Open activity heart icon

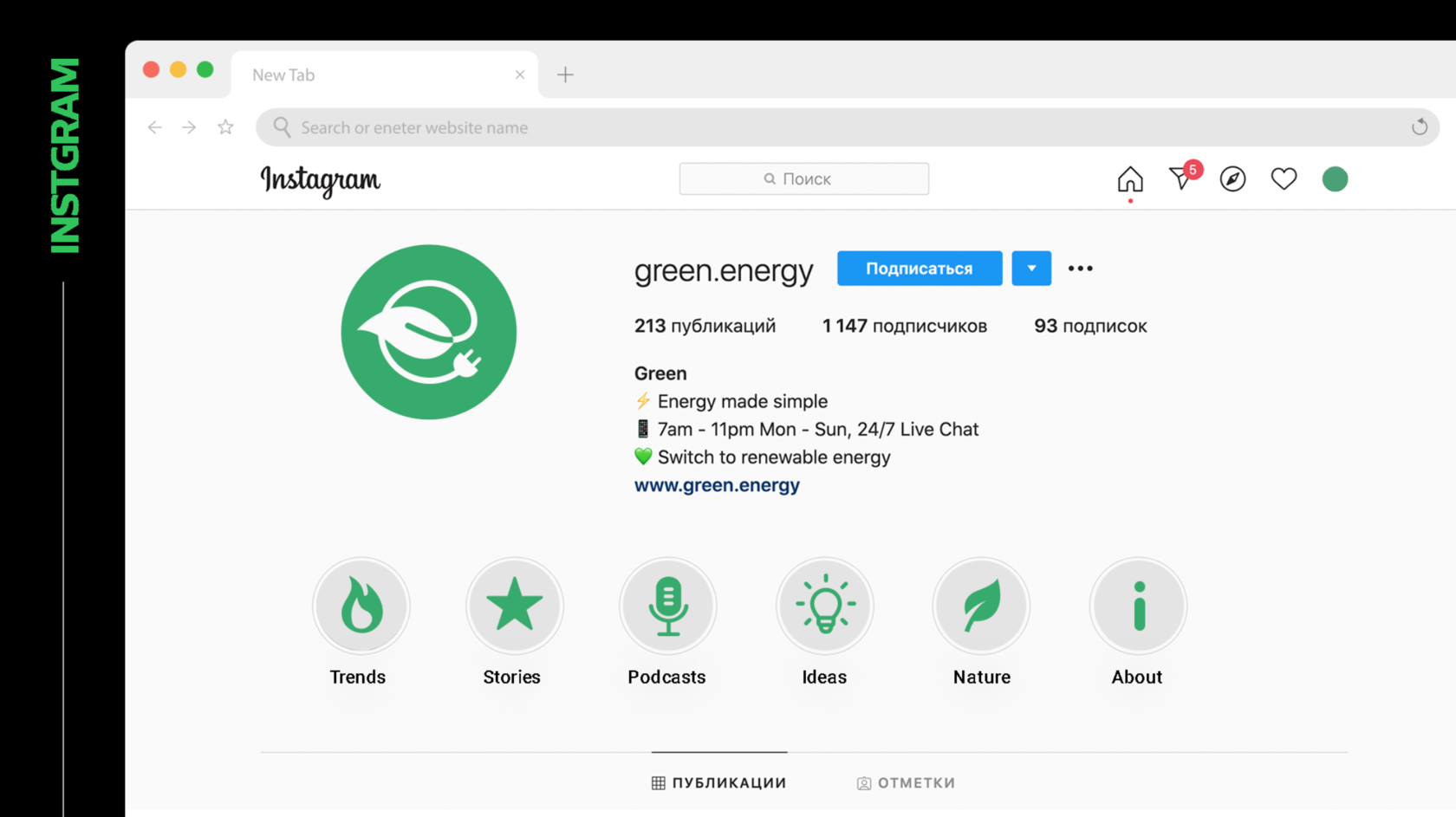coord(1284,178)
